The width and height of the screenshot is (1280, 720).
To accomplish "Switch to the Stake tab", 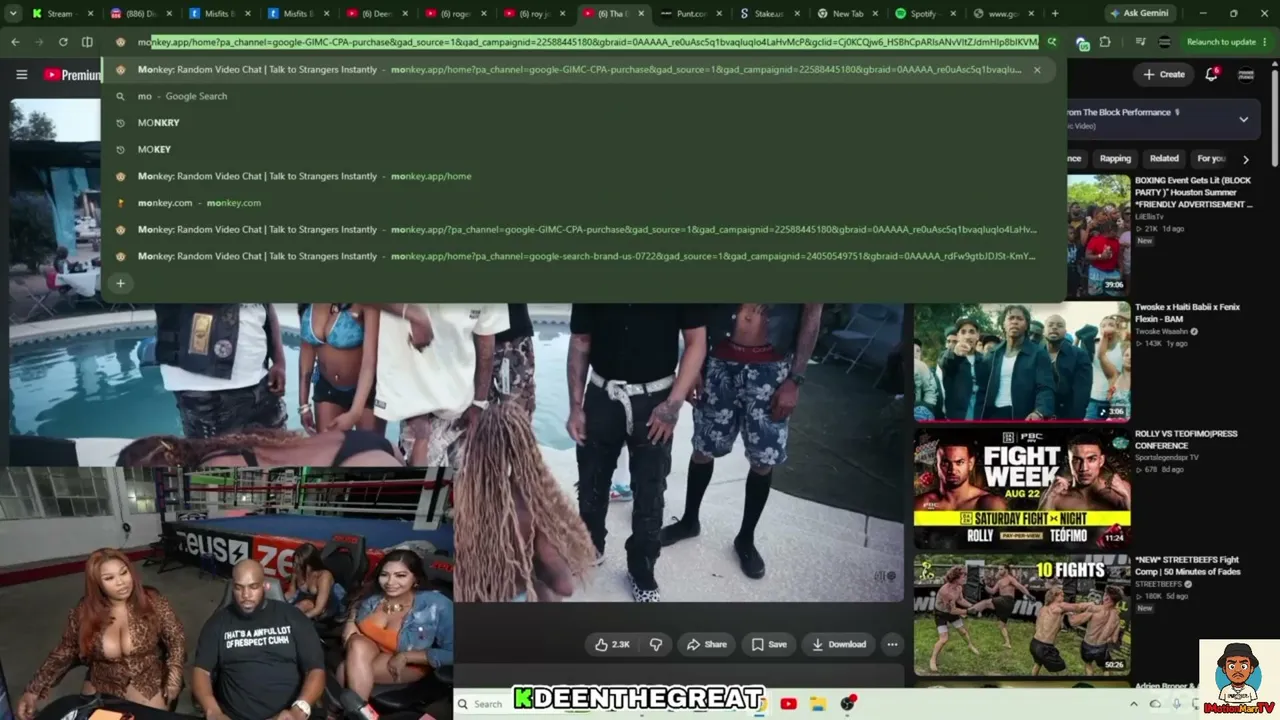I will 769,14.
